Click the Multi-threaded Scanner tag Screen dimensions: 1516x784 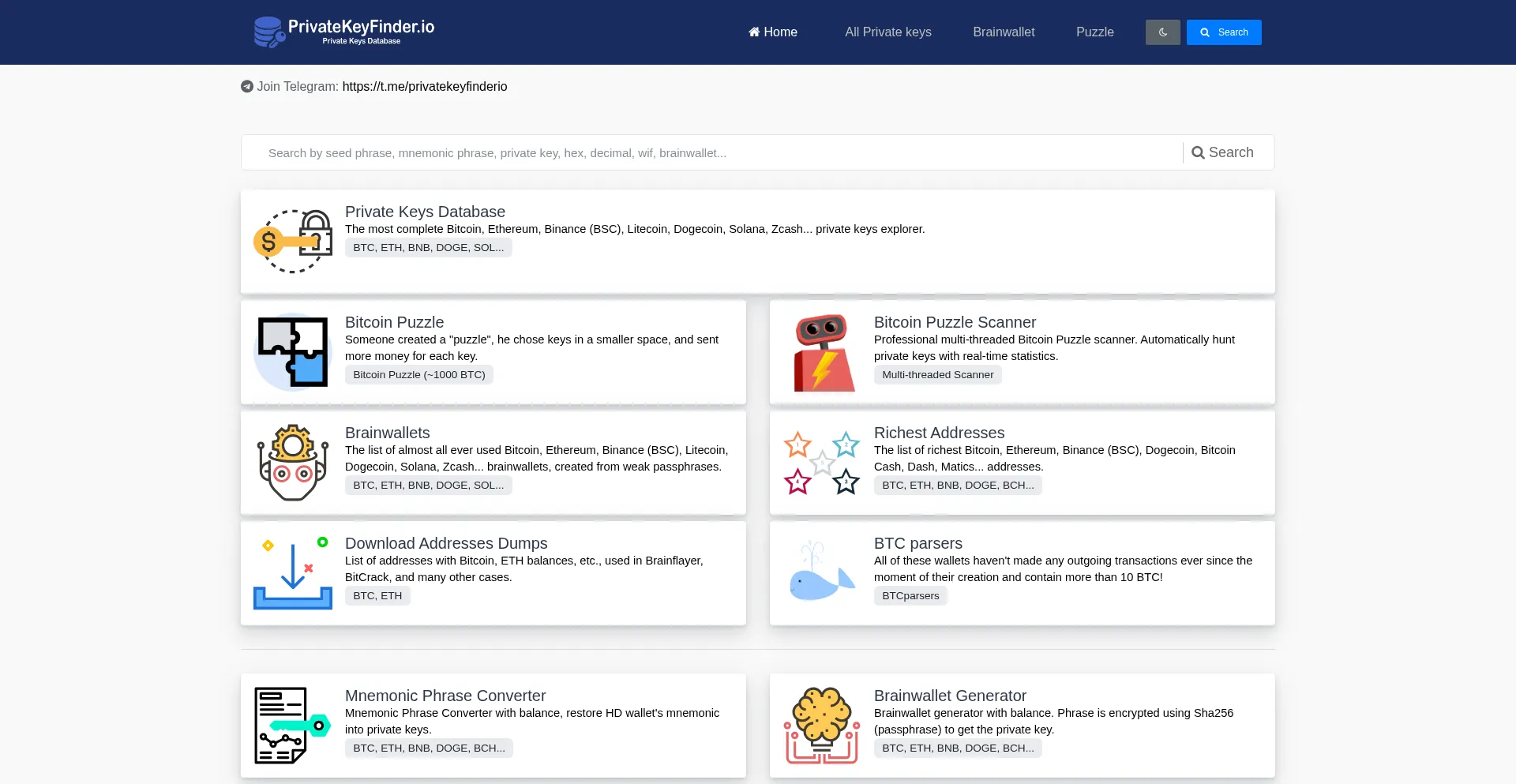[937, 375]
